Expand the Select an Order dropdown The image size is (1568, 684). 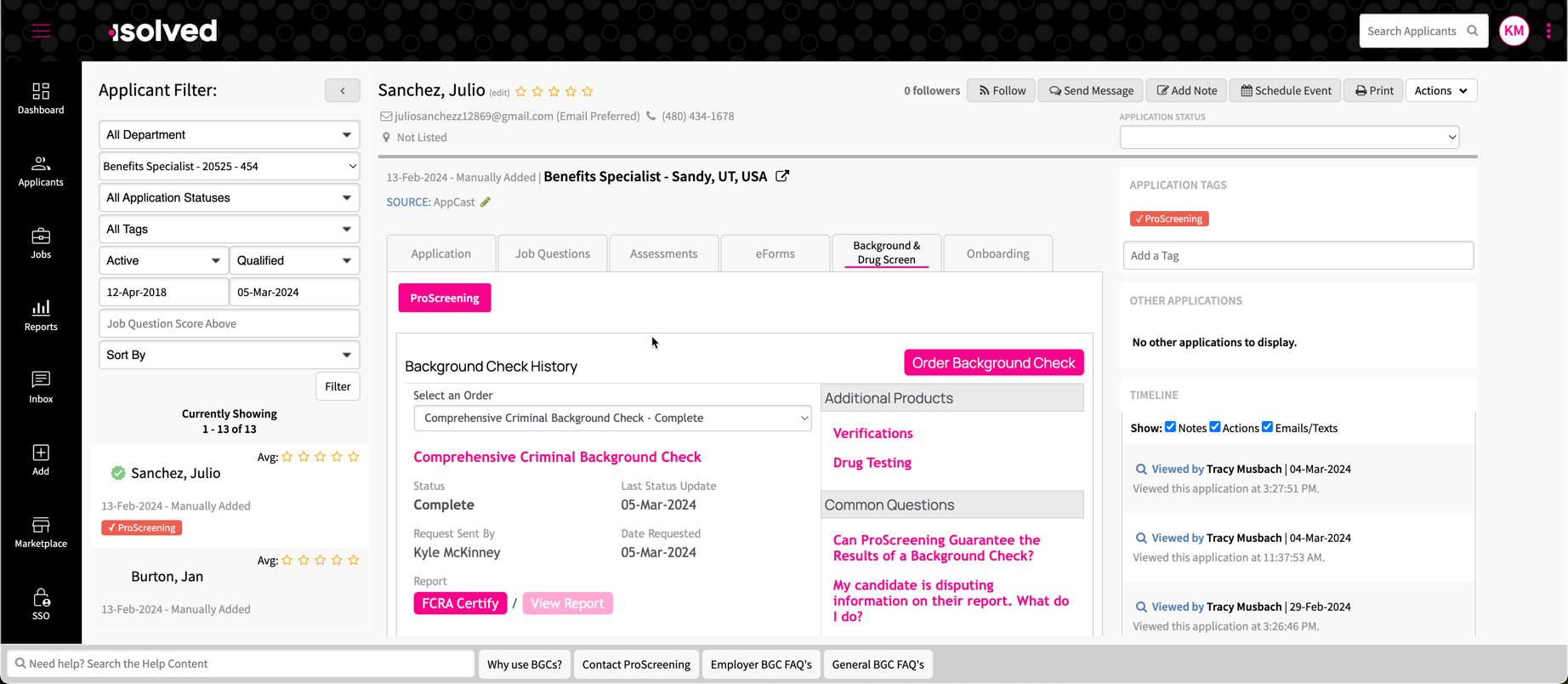tap(612, 418)
